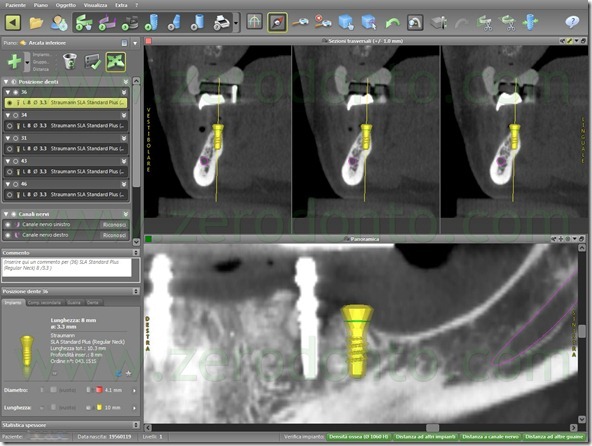Click the gray model alignment tool
Image resolution: width=592 pixels, height=446 pixels.
(439, 23)
